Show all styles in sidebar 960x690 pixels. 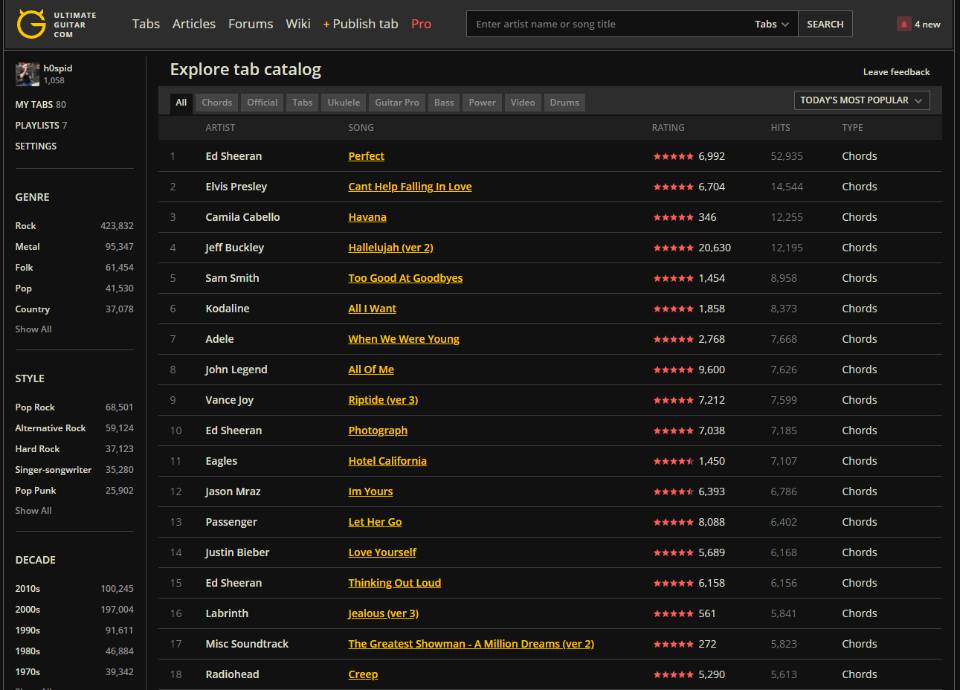(33, 510)
